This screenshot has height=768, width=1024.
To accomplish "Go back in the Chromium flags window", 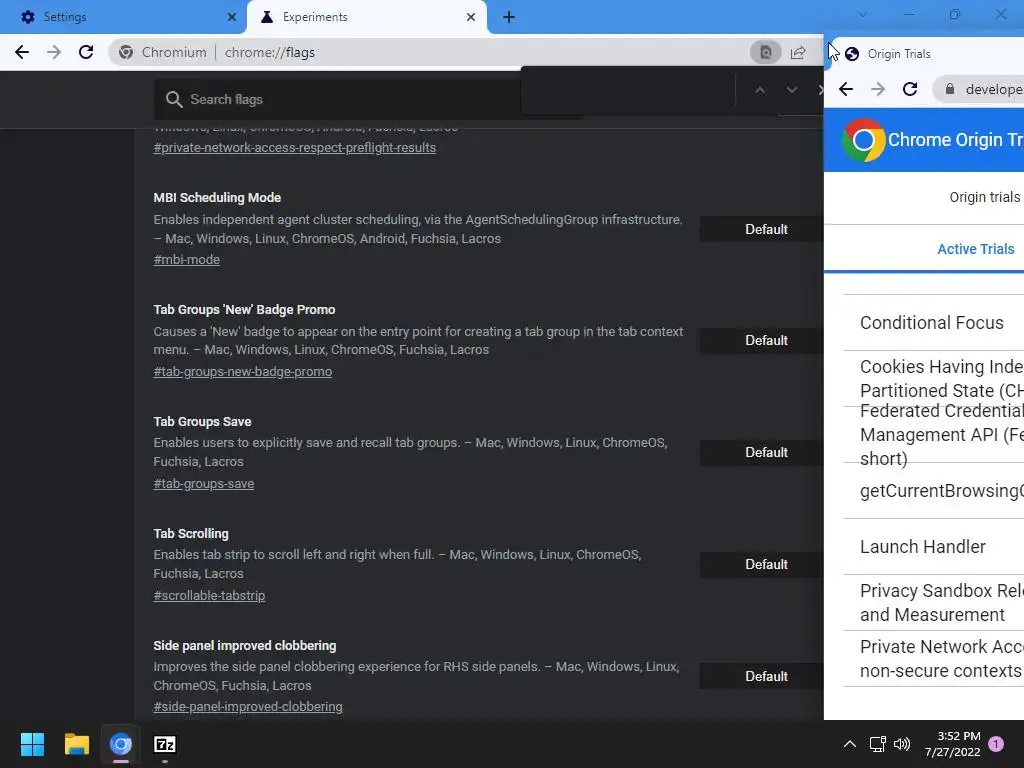I will 22,52.
